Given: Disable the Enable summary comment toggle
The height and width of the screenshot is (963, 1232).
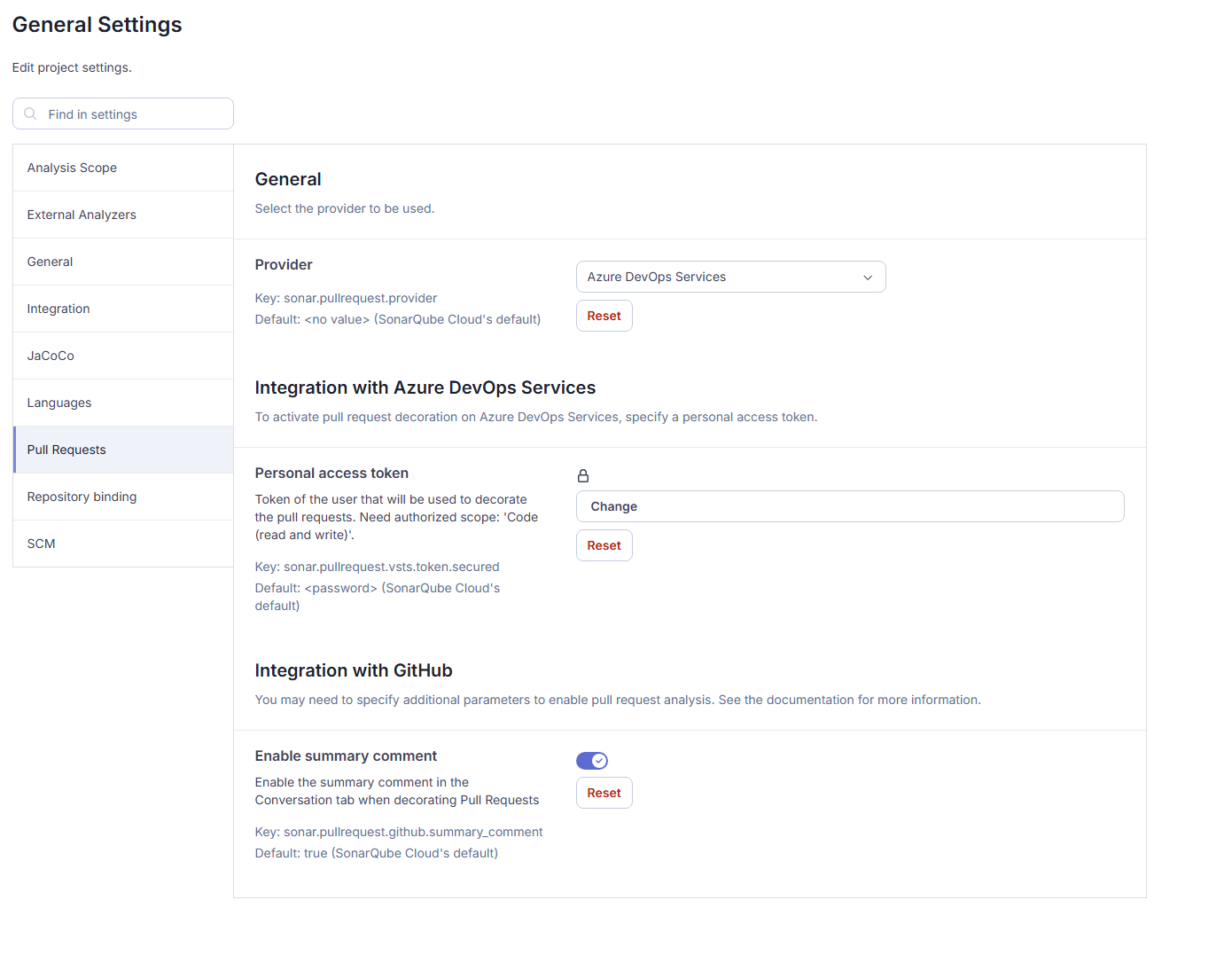Looking at the screenshot, I should click(592, 760).
